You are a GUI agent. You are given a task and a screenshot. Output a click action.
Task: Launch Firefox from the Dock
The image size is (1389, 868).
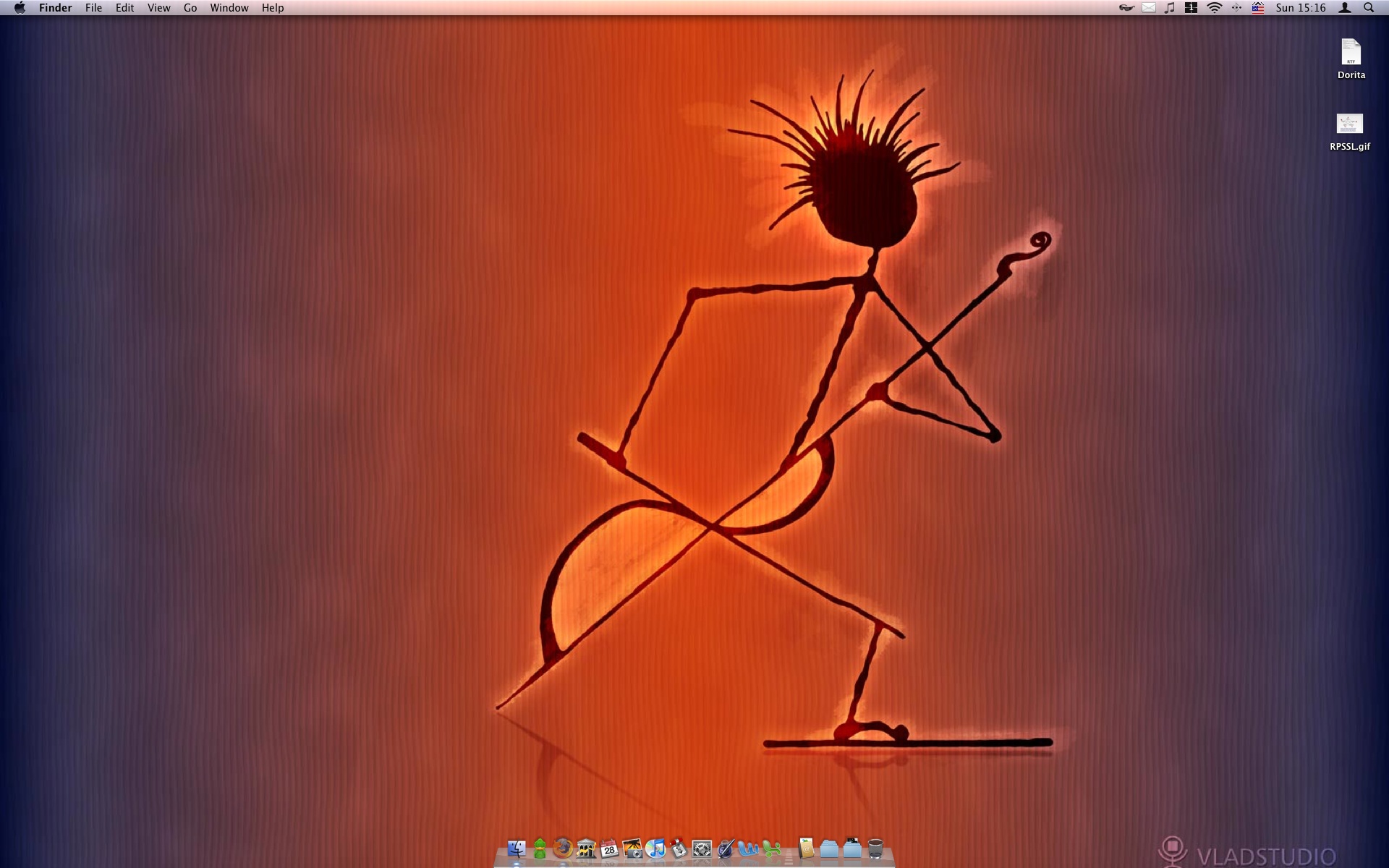coord(563,848)
